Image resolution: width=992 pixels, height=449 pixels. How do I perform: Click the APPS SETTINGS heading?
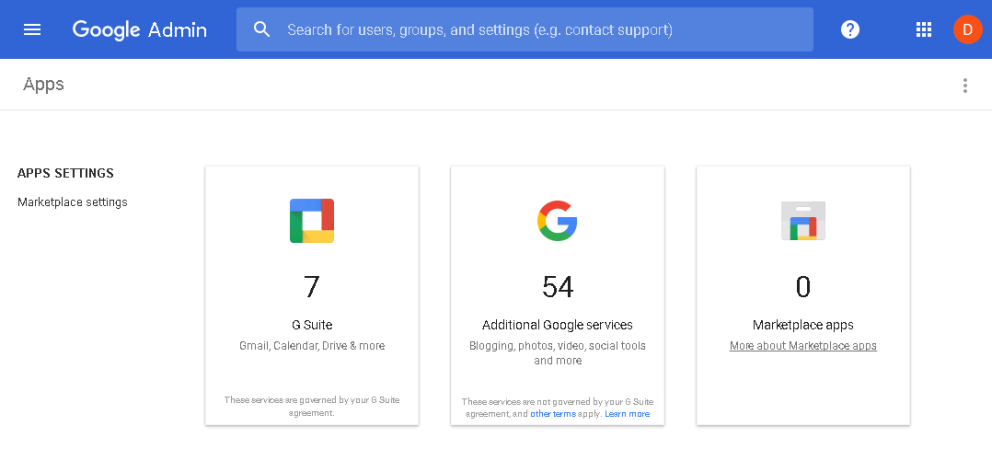65,173
